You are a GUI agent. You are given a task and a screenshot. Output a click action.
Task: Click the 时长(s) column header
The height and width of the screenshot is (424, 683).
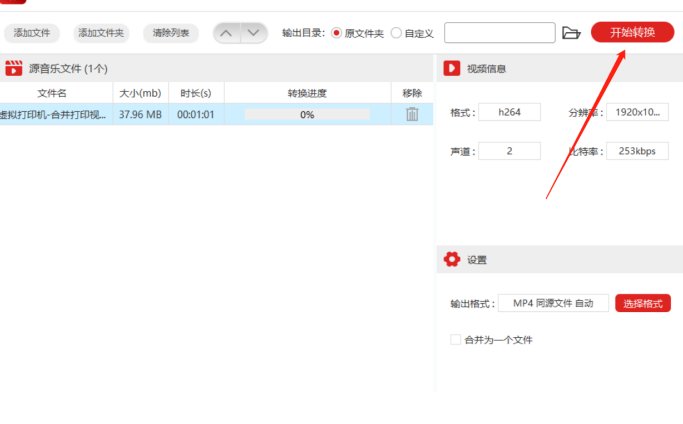coord(196,93)
